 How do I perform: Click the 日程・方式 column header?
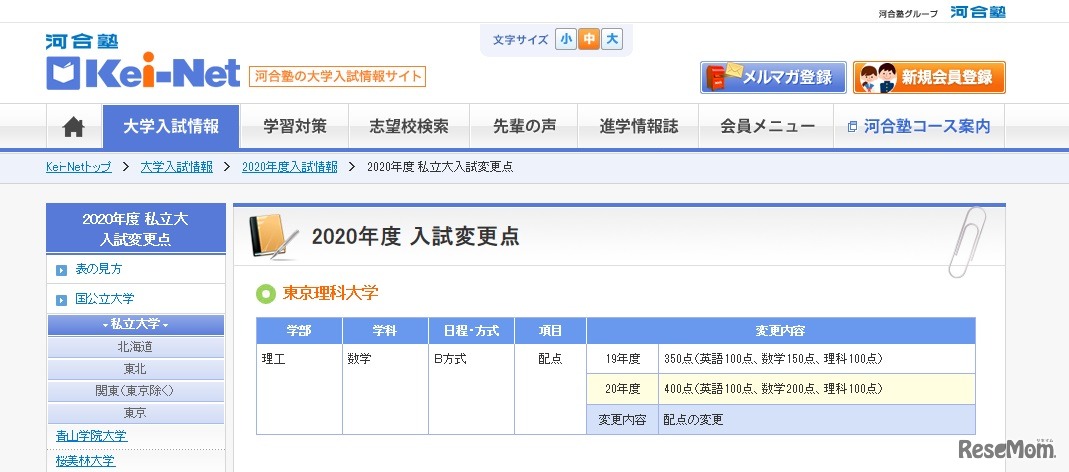(471, 331)
